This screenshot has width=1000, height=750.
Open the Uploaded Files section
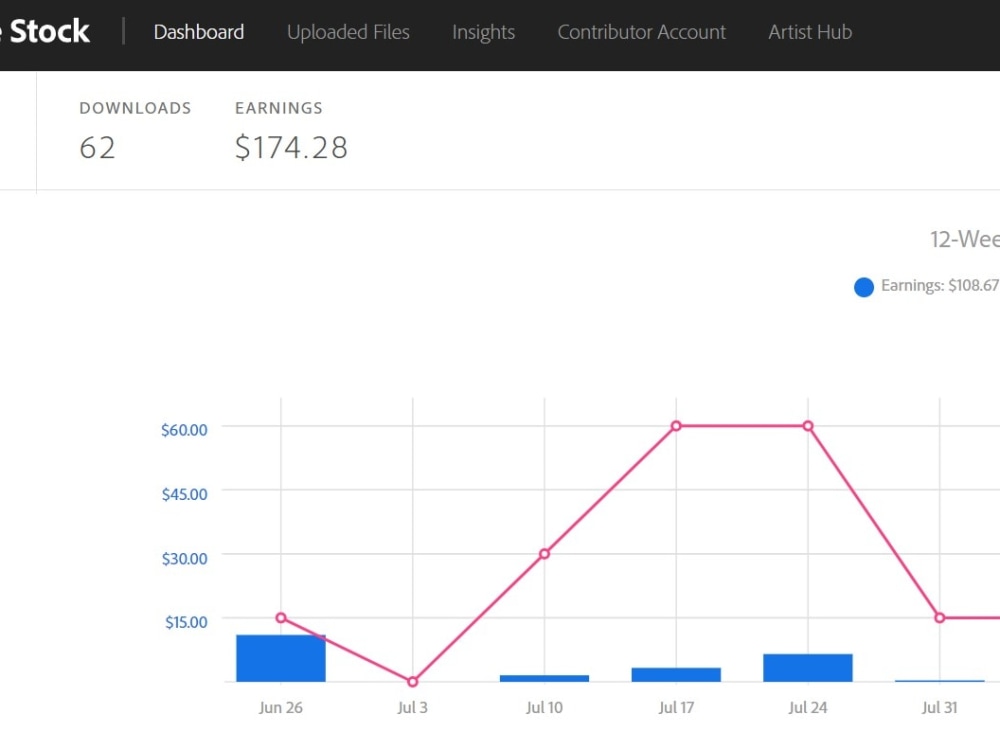[347, 32]
